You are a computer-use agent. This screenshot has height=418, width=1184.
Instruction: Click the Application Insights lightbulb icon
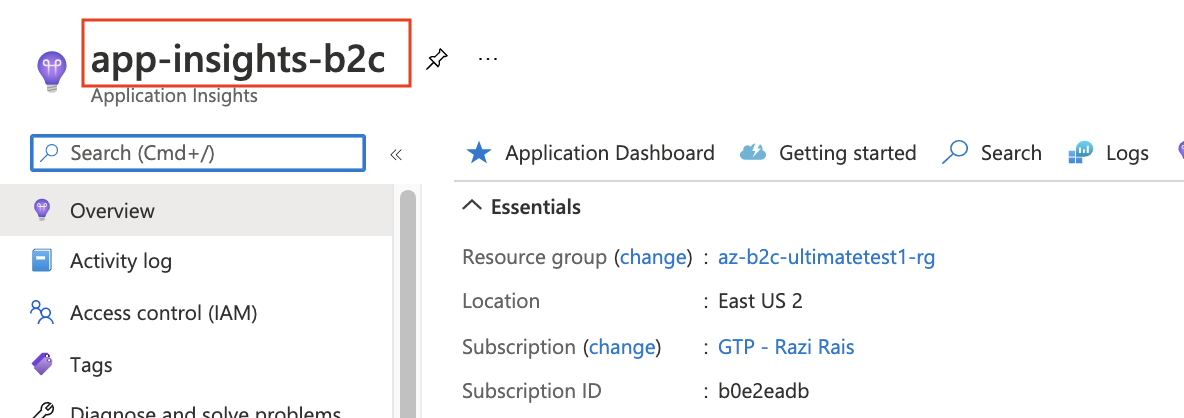[52, 72]
